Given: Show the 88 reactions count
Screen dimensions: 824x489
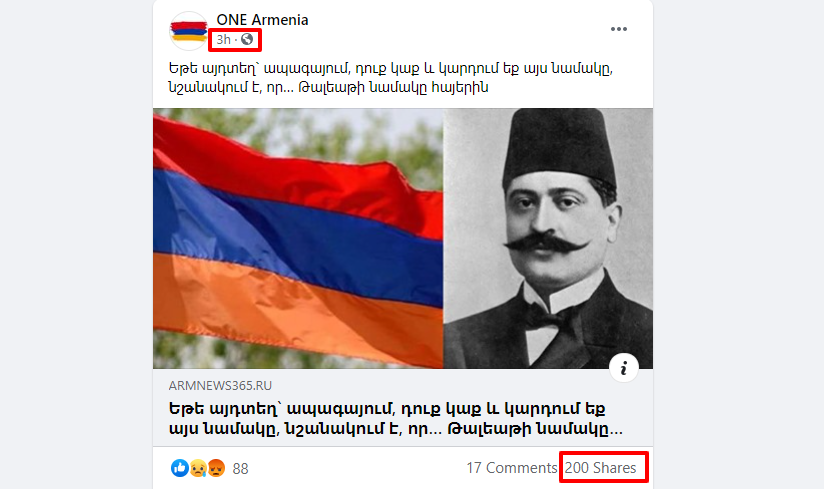Looking at the screenshot, I should pyautogui.click(x=240, y=469).
